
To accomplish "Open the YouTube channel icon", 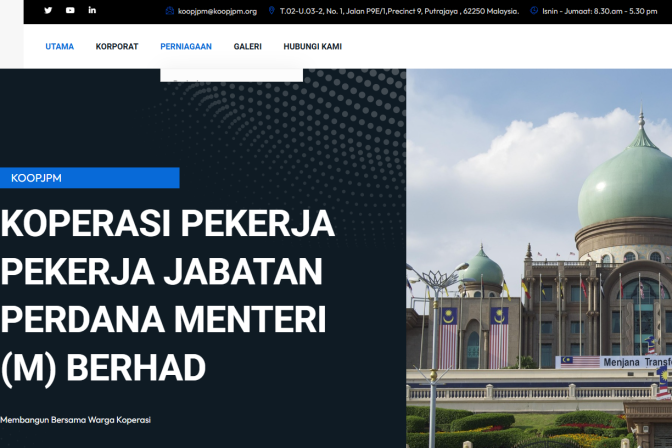I will pos(70,10).
